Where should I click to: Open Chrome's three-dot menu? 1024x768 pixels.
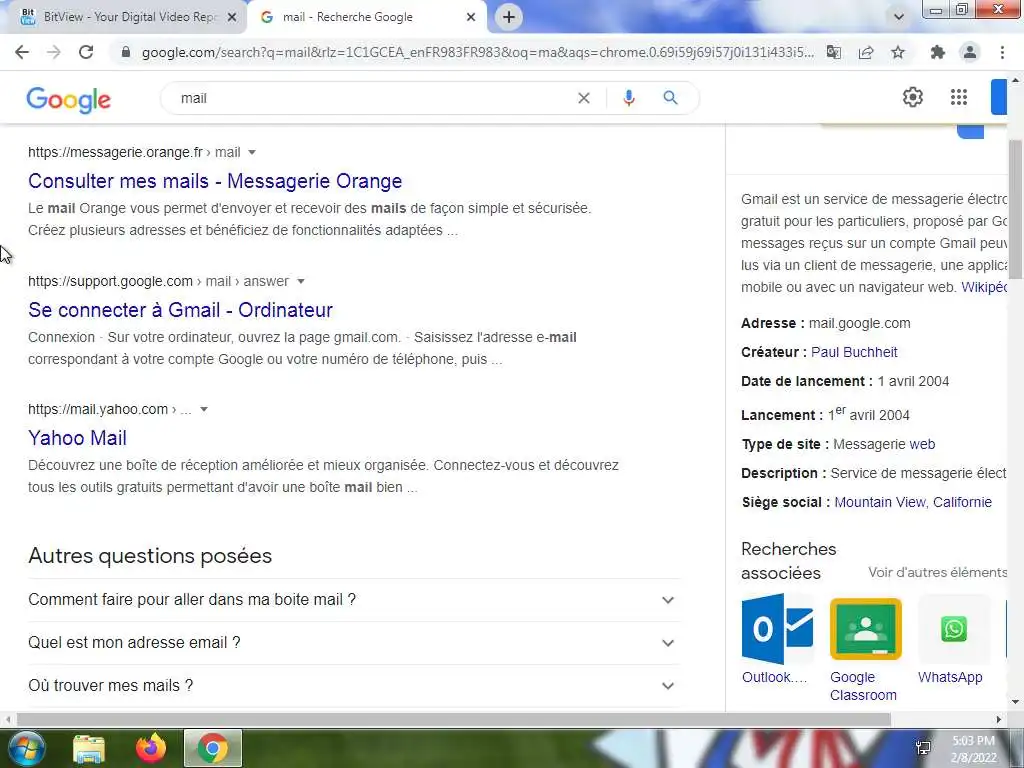(1002, 52)
